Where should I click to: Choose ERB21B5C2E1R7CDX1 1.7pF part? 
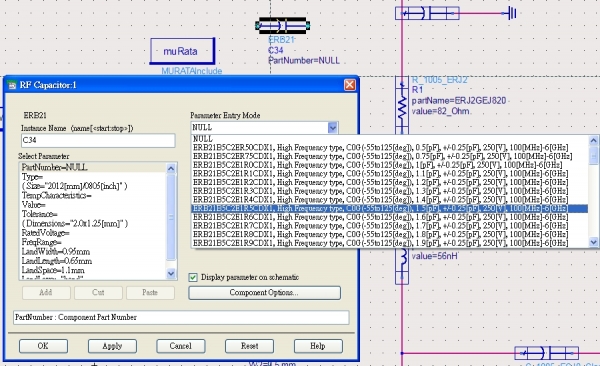click(x=390, y=225)
